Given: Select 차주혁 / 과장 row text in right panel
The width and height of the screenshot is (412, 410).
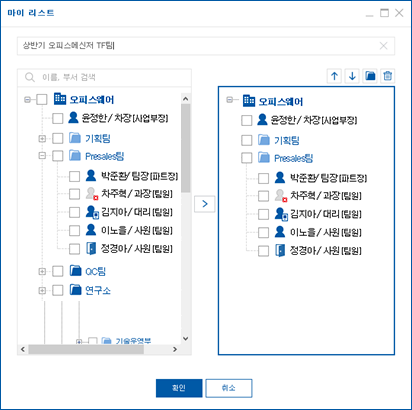Looking at the screenshot, I should click(326, 196).
